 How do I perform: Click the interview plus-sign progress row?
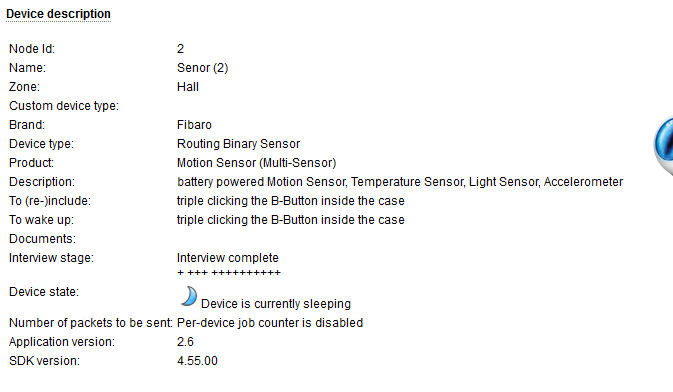(x=229, y=273)
